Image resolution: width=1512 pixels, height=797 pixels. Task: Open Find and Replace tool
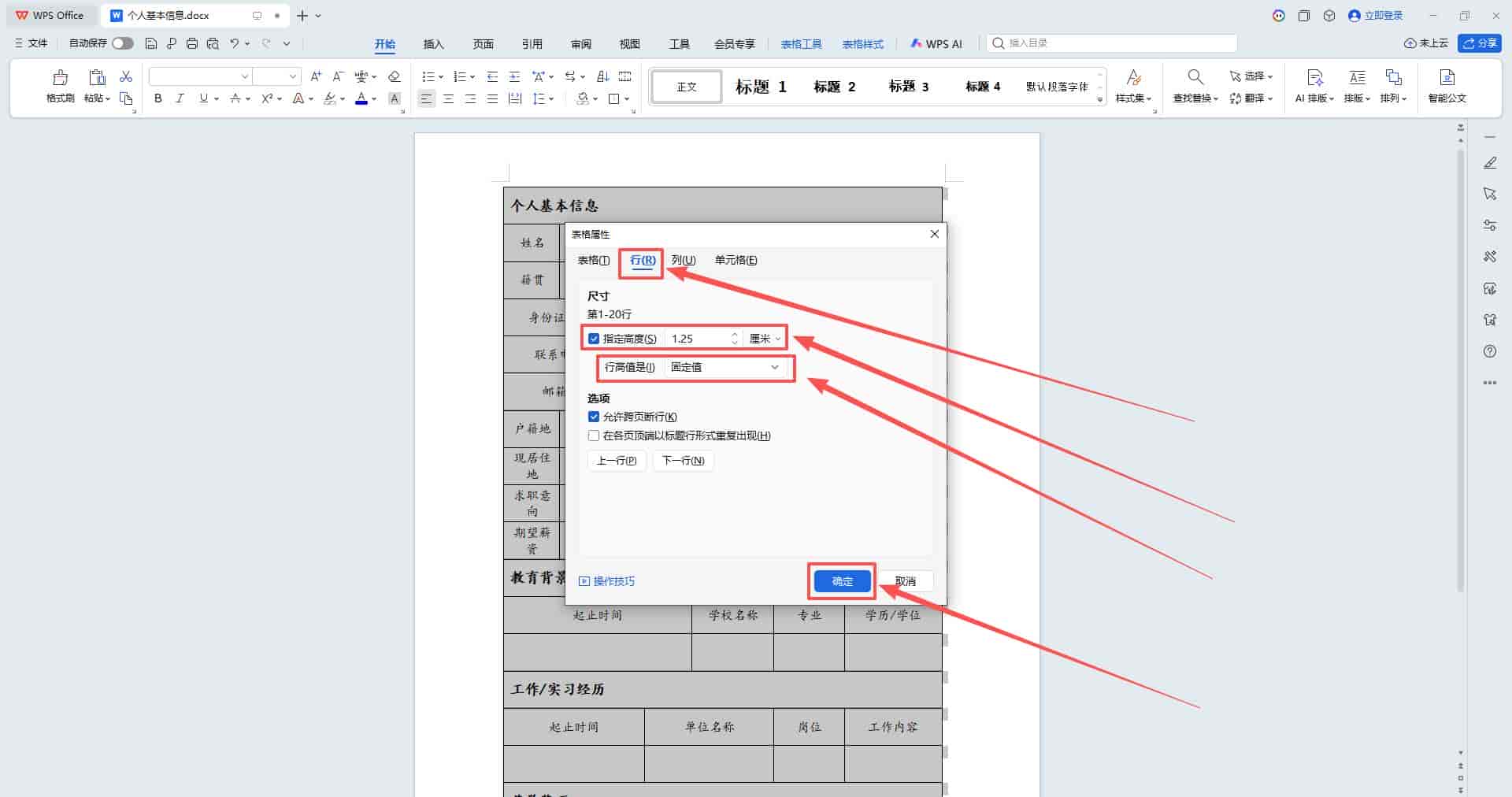pos(1195,85)
